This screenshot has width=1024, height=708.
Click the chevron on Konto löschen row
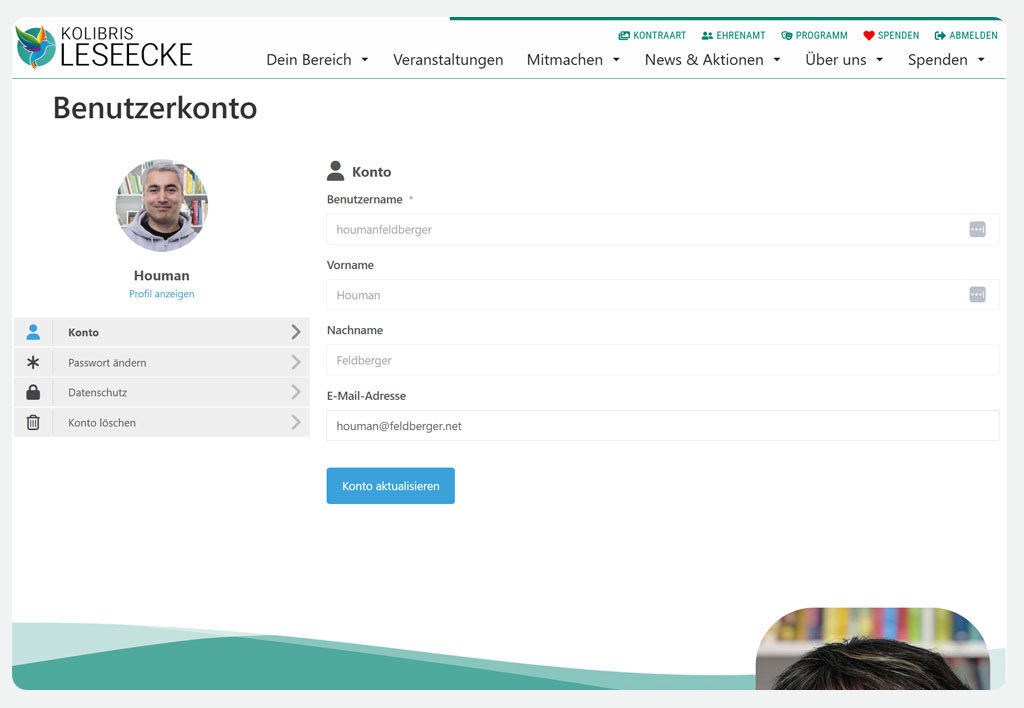296,422
